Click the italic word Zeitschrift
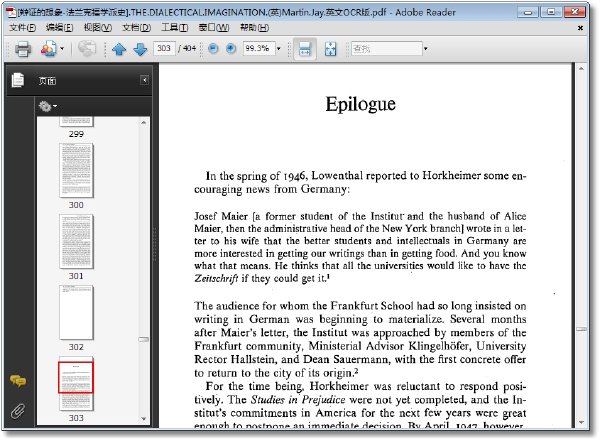This screenshot has width=600, height=441. 216,278
